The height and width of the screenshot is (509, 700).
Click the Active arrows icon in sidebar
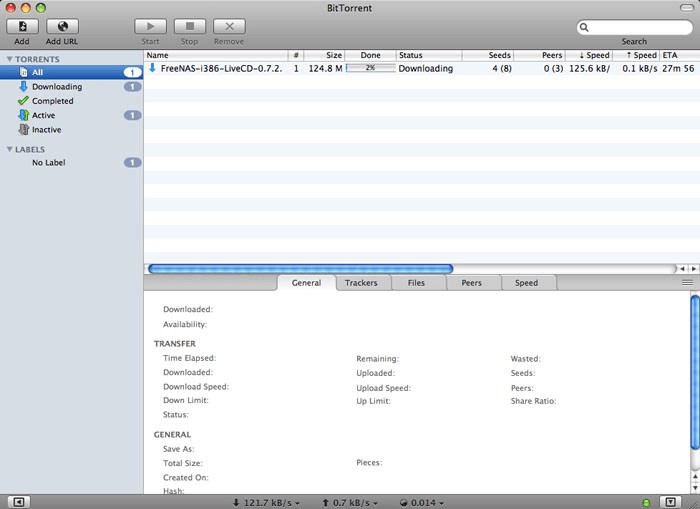point(24,115)
